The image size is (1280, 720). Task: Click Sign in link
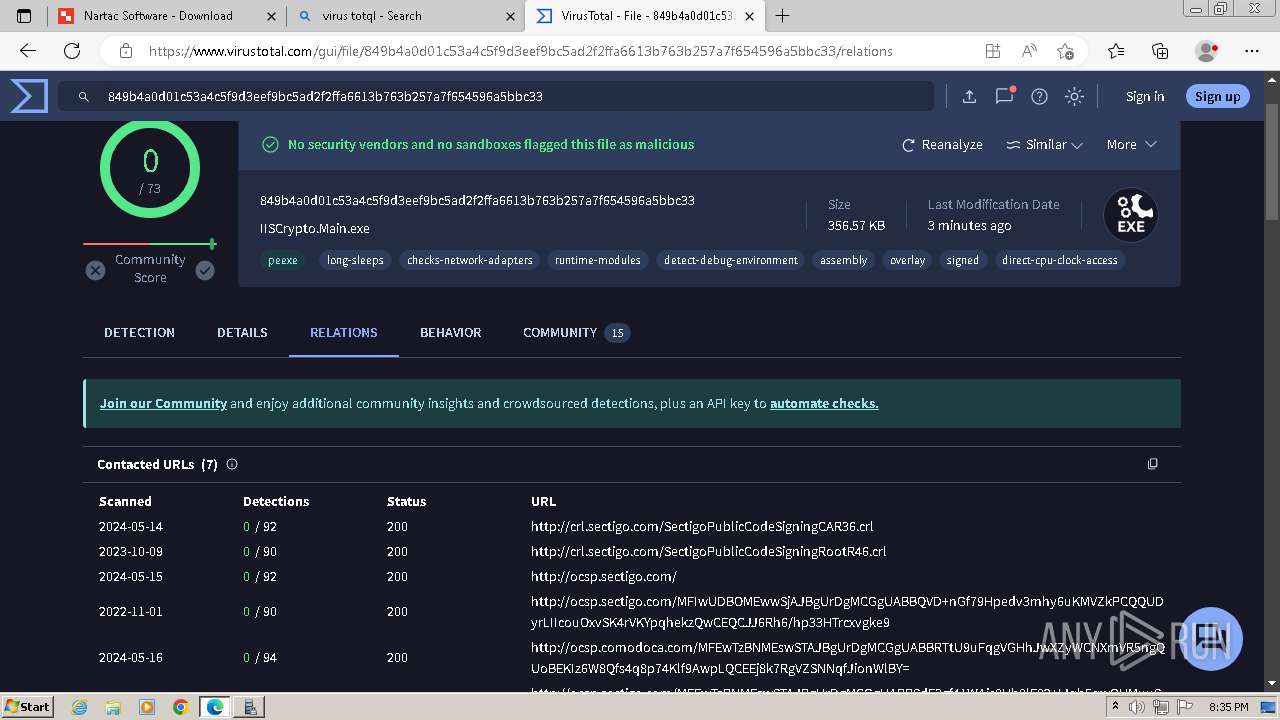pos(1145,96)
